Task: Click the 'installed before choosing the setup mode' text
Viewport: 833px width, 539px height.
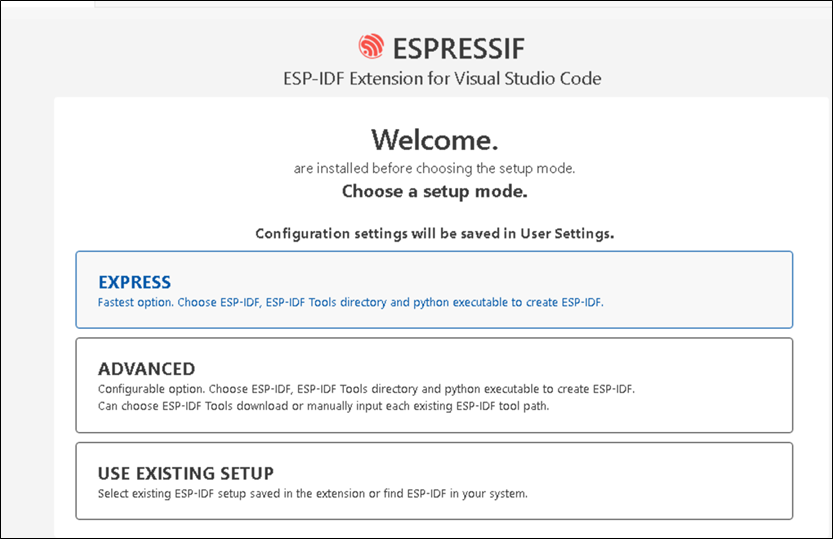Action: pos(434,168)
